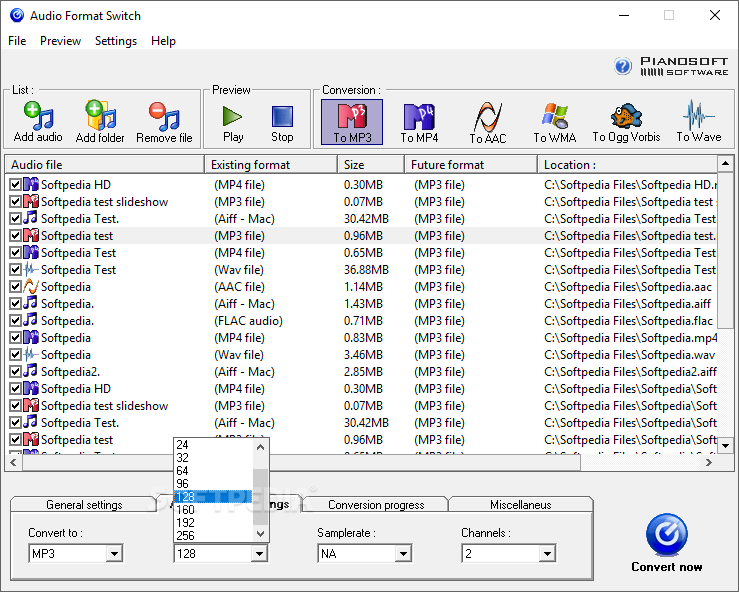The width and height of the screenshot is (739, 592).
Task: Click the MP4 icon of 0.65MB Softpedia Test
Action: pos(31,252)
